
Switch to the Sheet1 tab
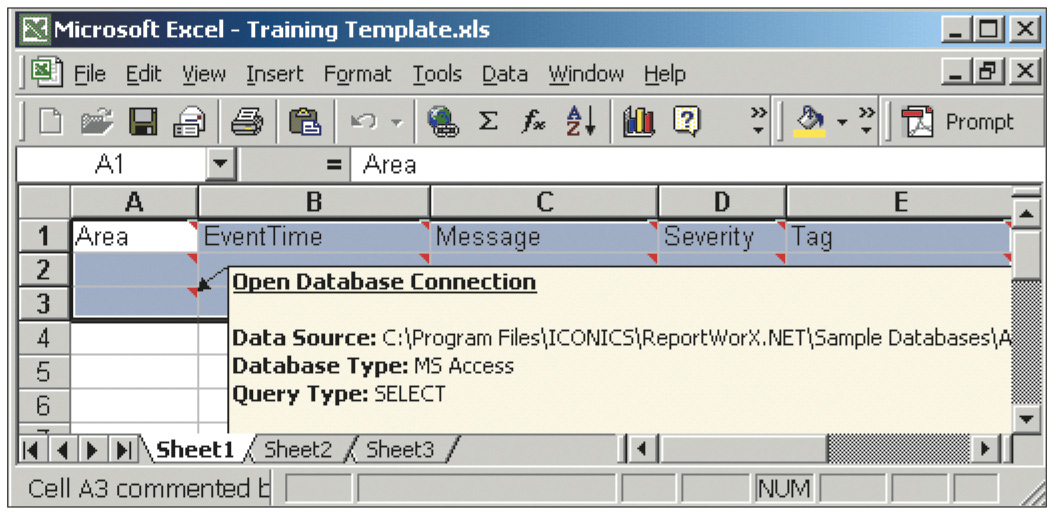(195, 449)
